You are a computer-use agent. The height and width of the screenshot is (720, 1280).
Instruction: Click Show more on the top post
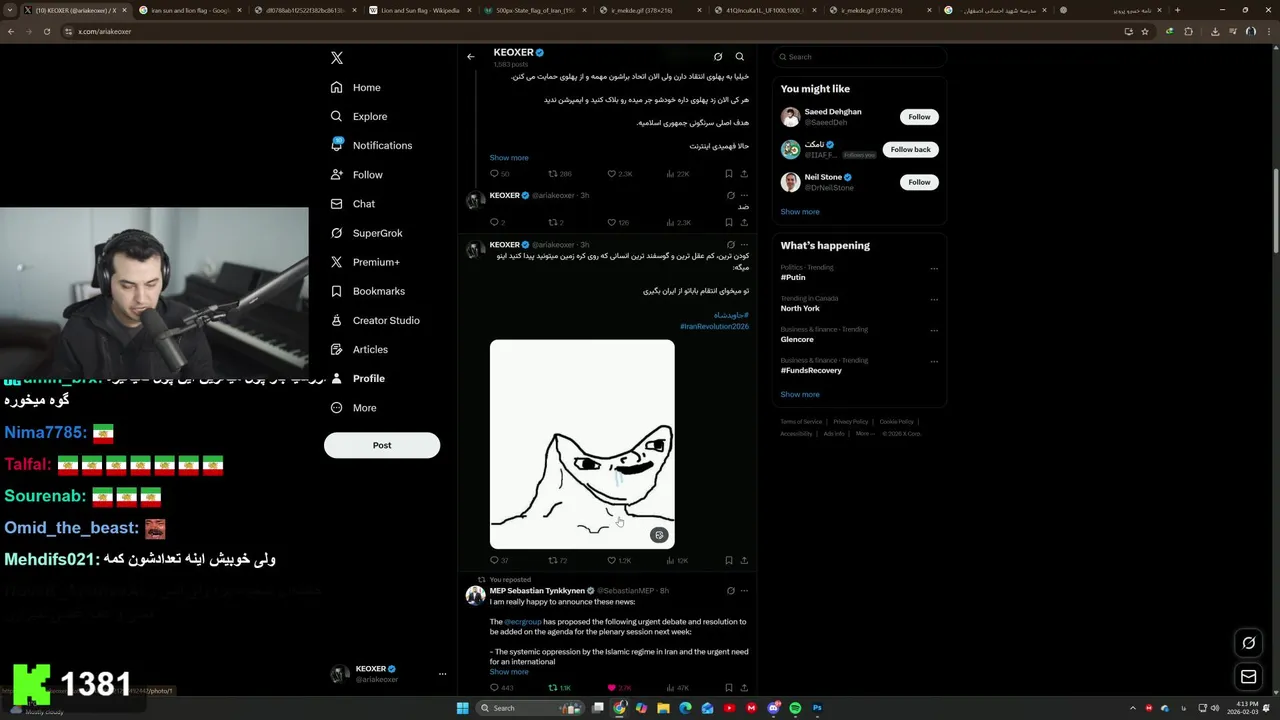coord(509,158)
